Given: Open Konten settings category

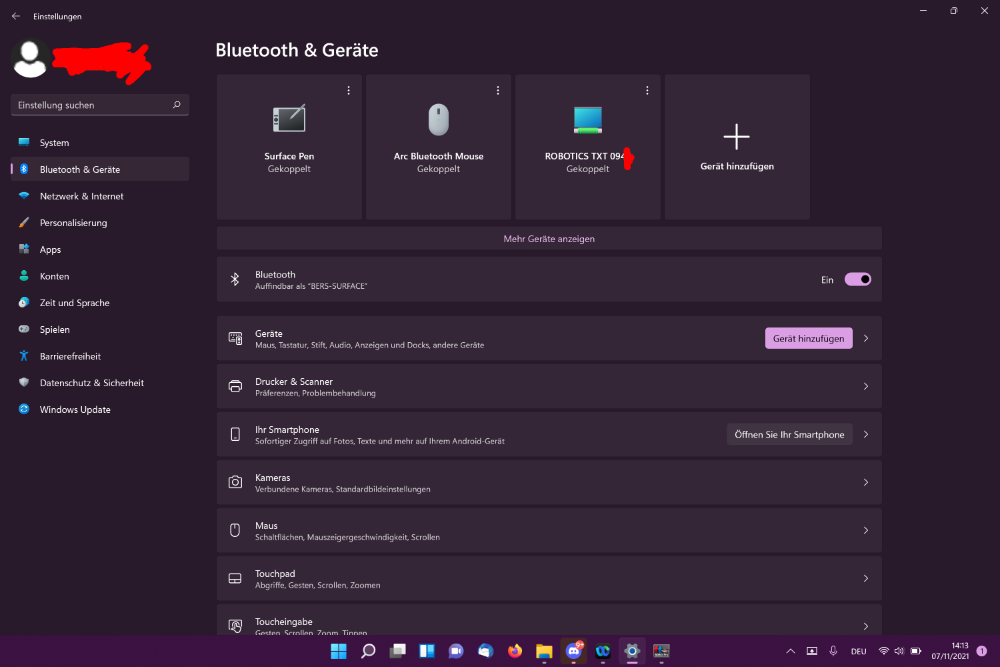Looking at the screenshot, I should pos(100,276).
